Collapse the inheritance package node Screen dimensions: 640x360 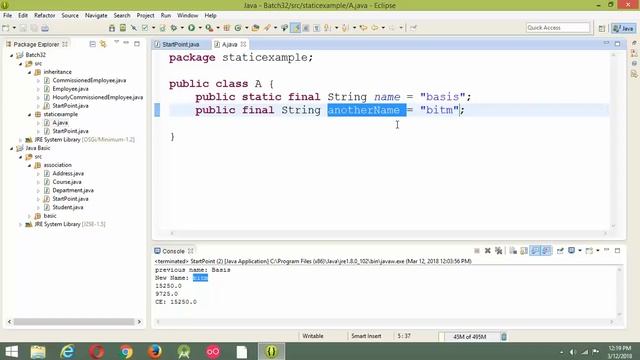(x=29, y=72)
